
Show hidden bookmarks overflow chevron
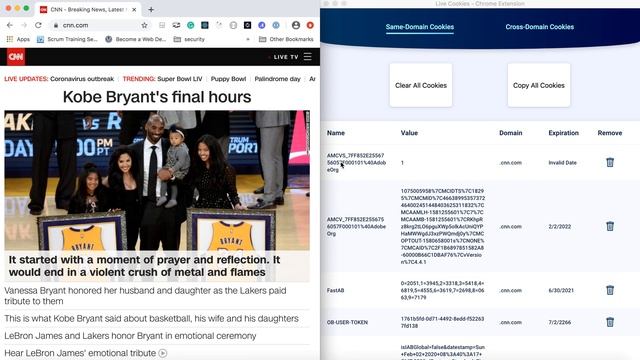point(247,39)
